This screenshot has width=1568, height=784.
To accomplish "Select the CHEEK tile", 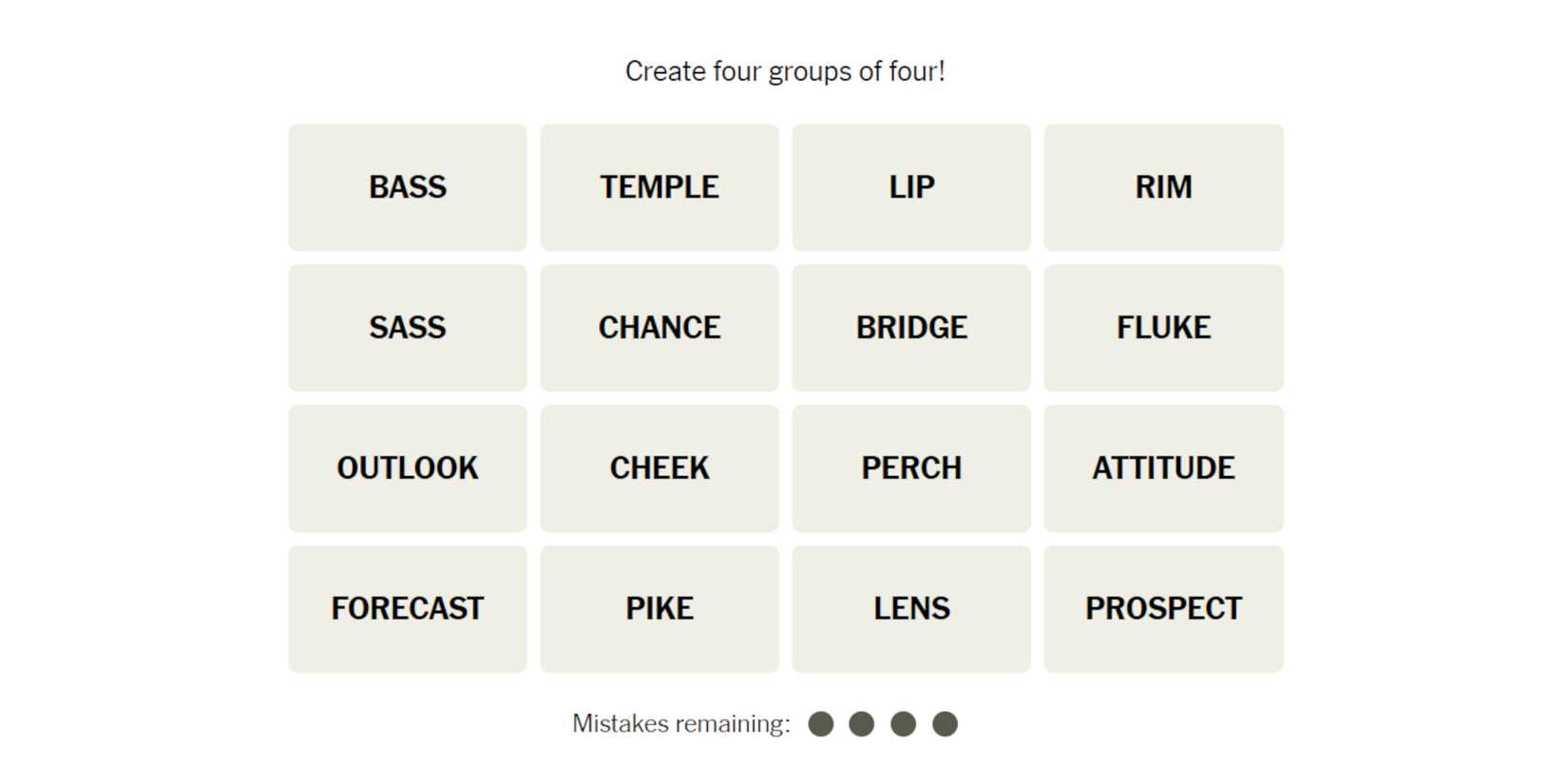I will pos(660,468).
